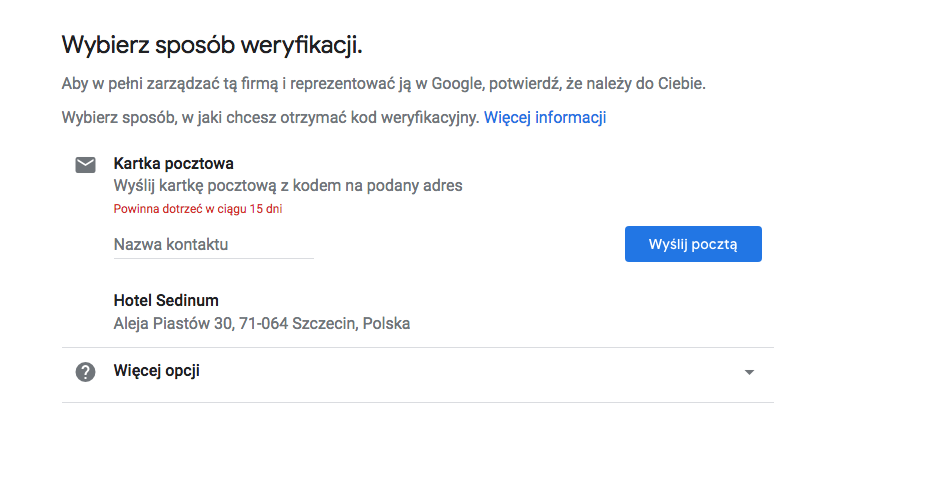Click the paragraph starting with Aby w pełni zarządzać
Viewport: 928px width, 497px height.
pyautogui.click(x=384, y=83)
